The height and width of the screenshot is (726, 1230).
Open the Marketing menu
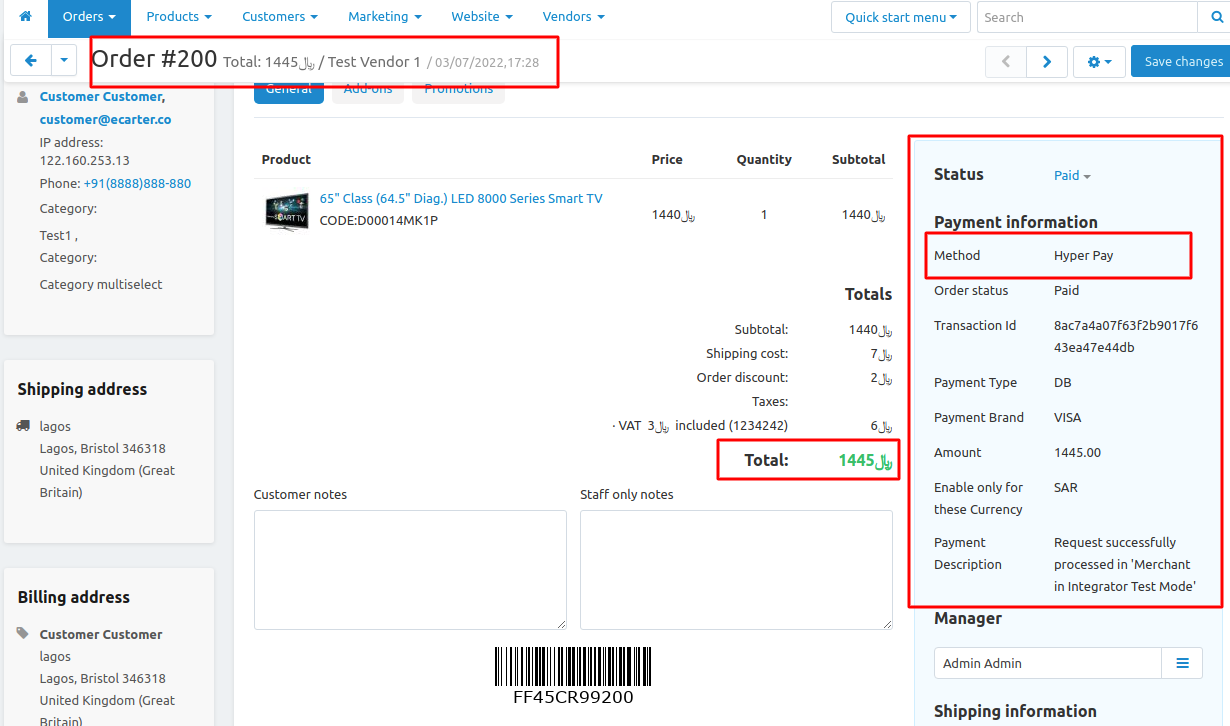384,17
